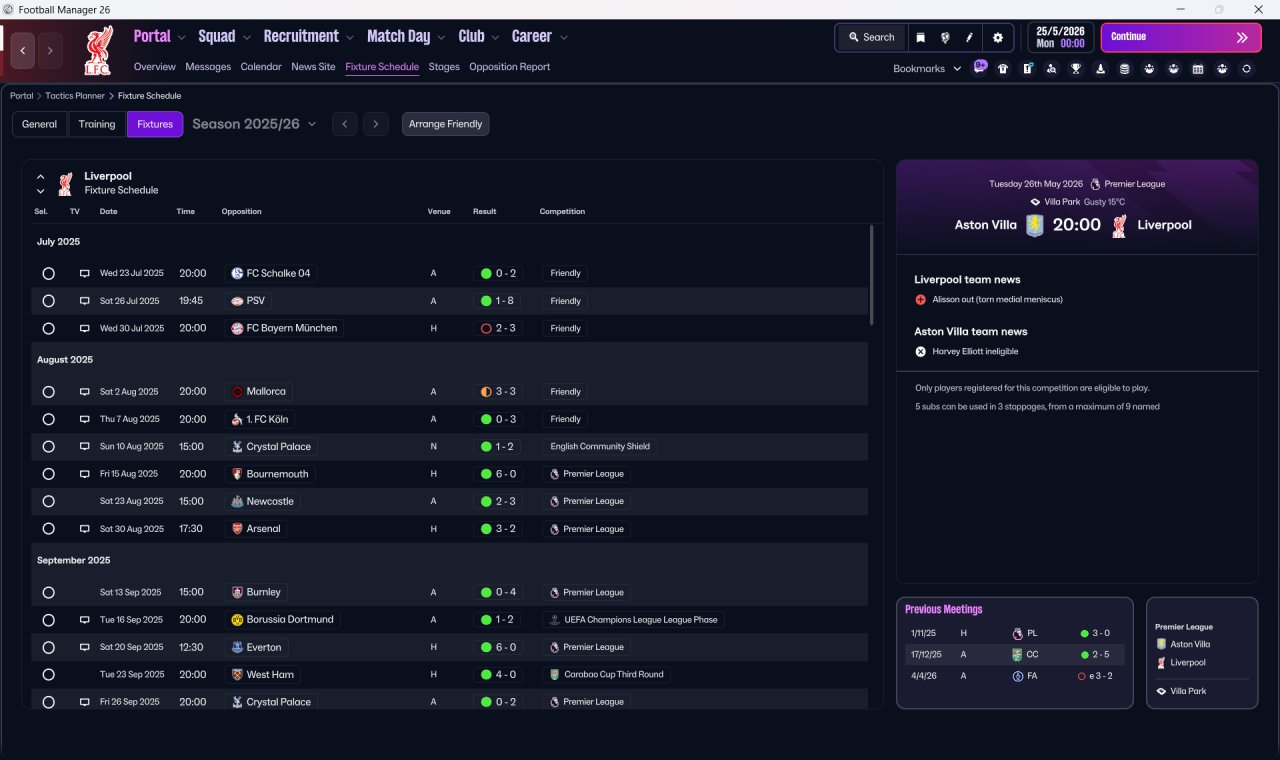Click the training cone shortcut icon
1280x760 pixels.
pyautogui.click(x=1101, y=69)
